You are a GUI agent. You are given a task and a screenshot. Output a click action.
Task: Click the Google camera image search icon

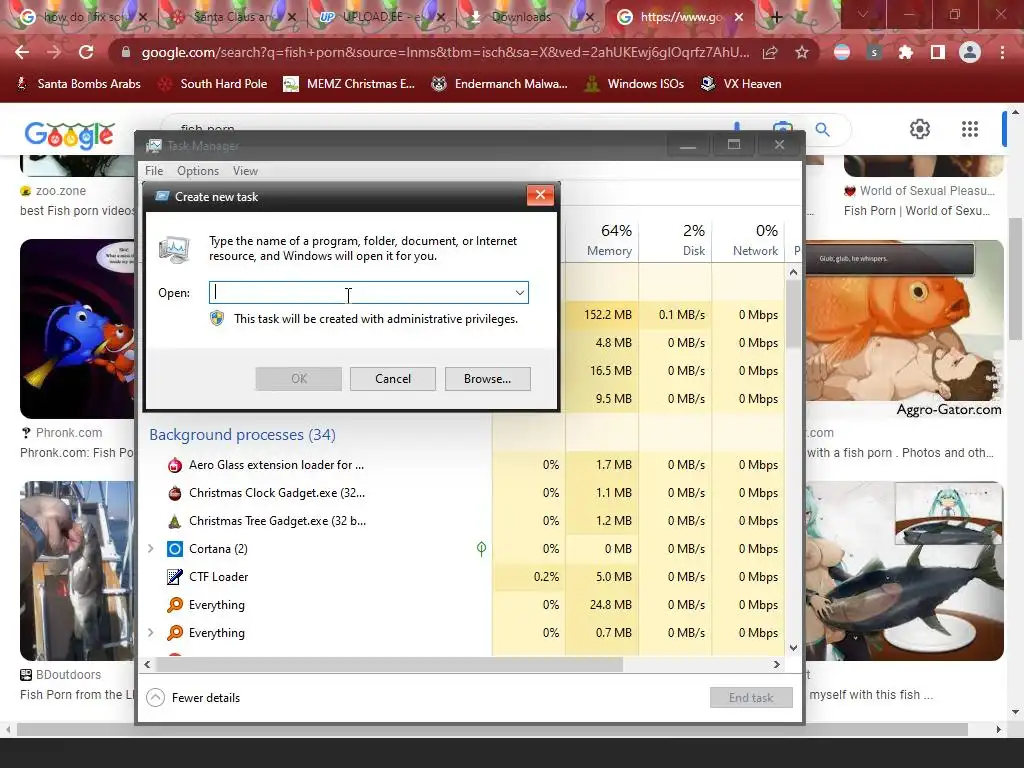pyautogui.click(x=782, y=126)
